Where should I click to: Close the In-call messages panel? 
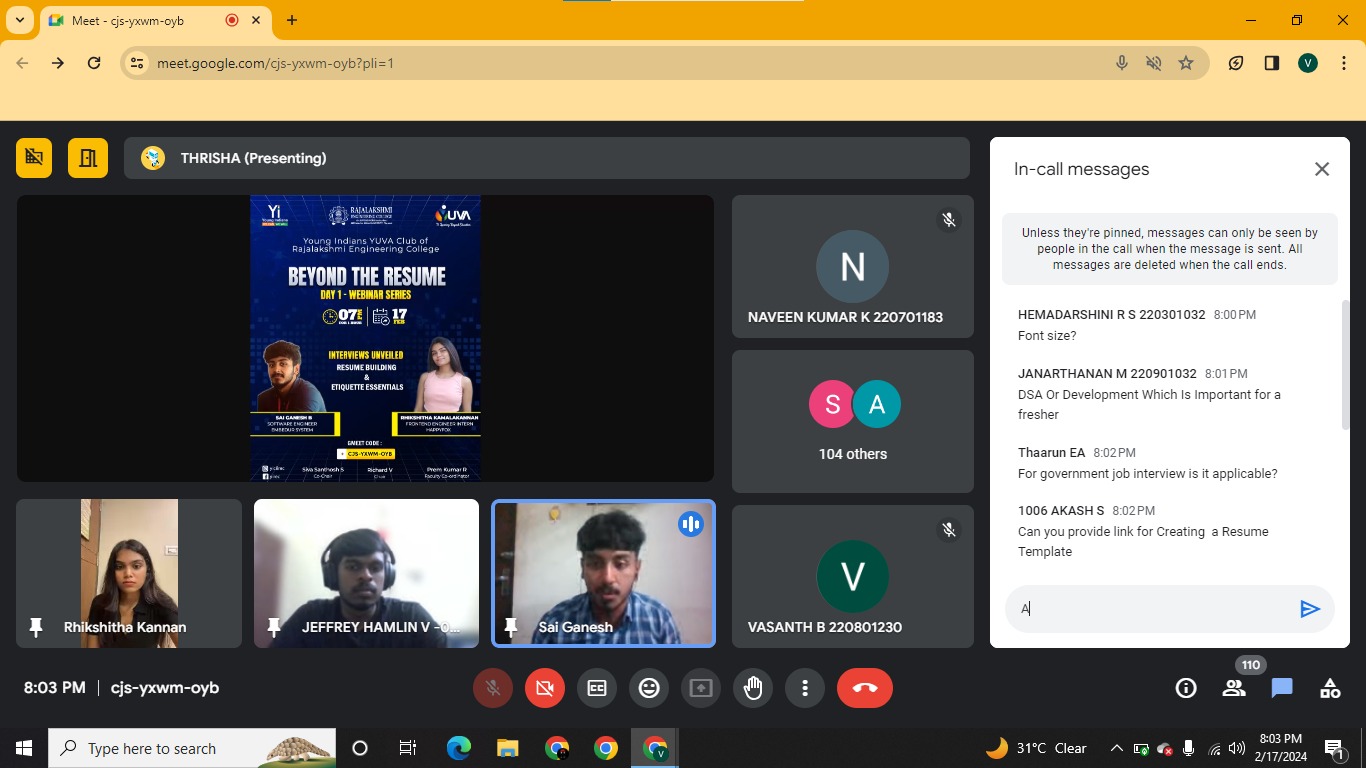pos(1322,169)
